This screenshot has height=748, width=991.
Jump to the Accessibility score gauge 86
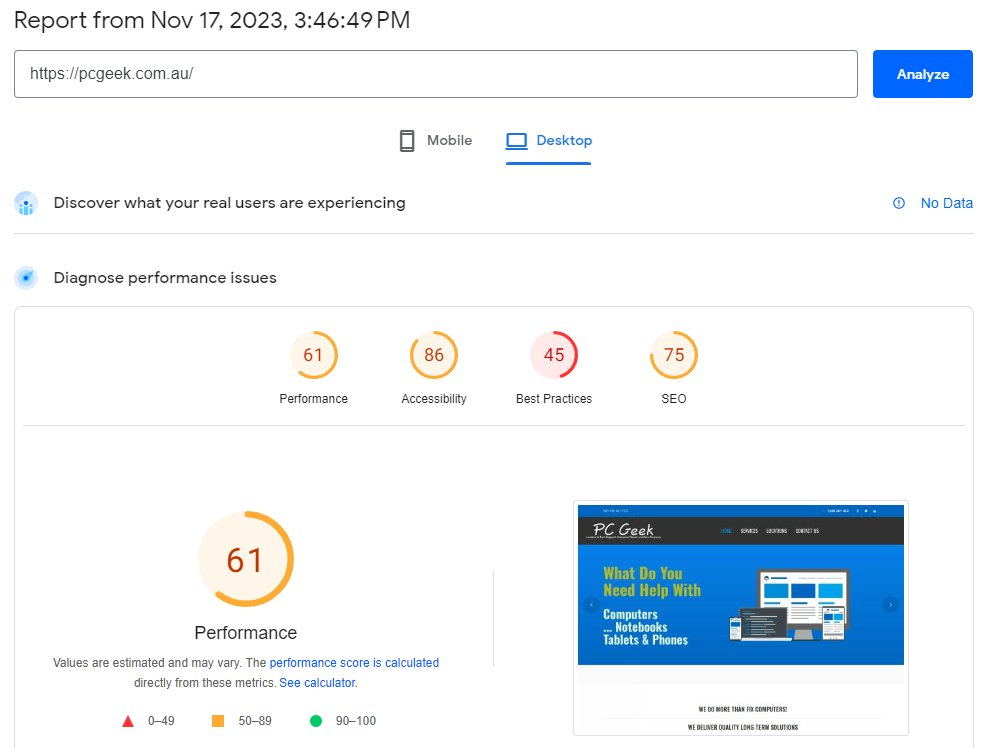pos(434,355)
